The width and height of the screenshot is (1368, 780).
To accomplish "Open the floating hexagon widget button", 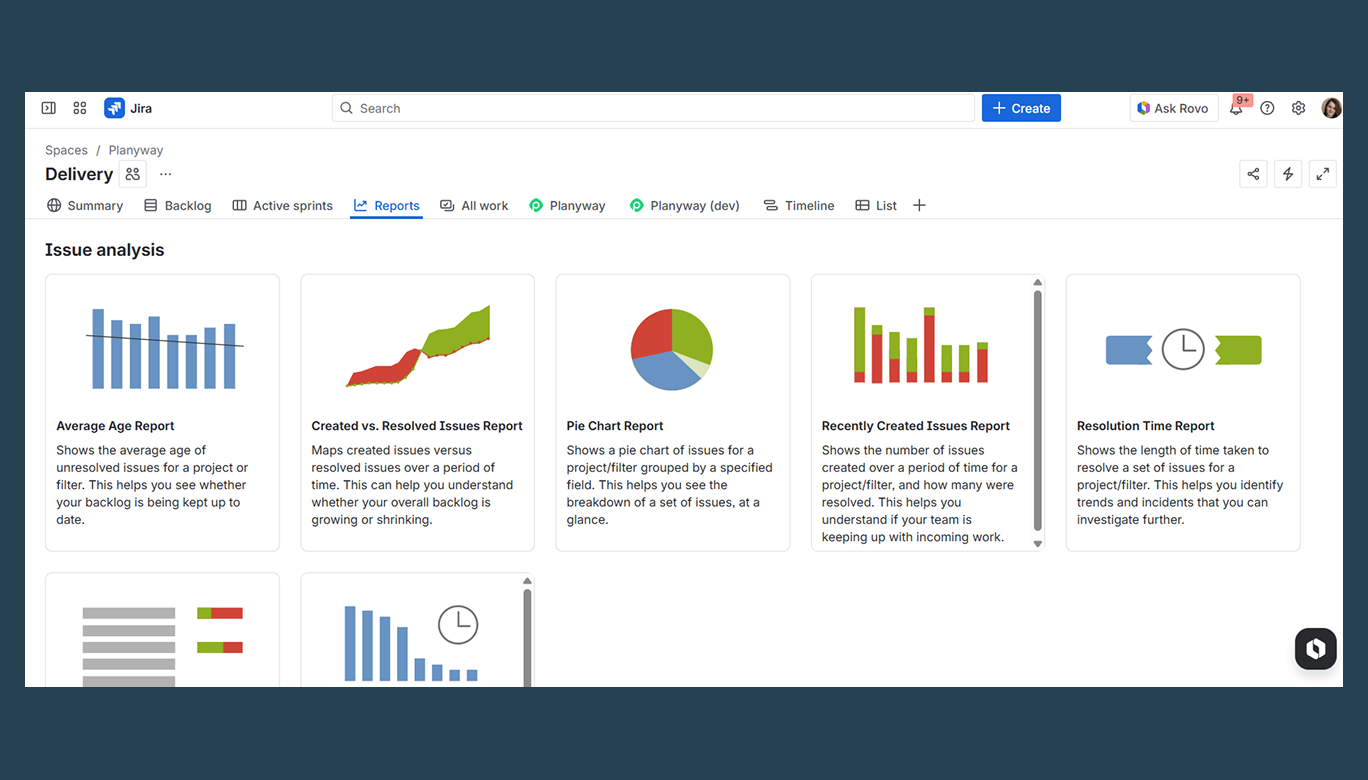I will click(1316, 648).
